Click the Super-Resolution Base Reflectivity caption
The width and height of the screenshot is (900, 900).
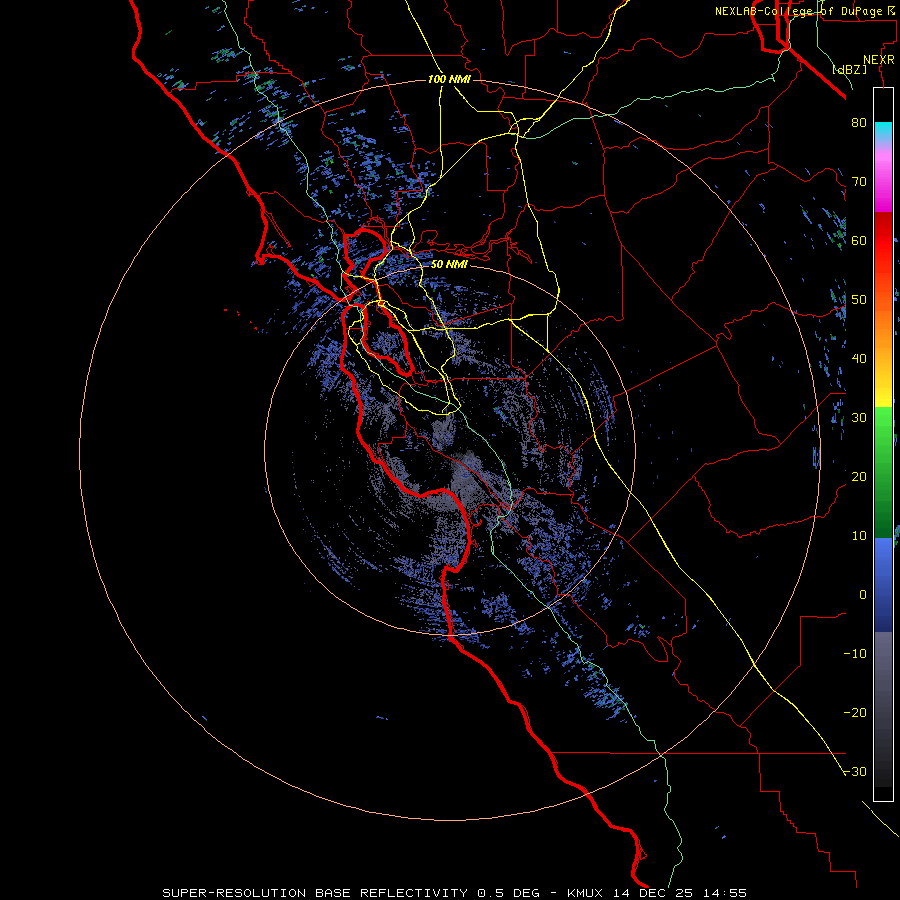pyautogui.click(x=455, y=893)
